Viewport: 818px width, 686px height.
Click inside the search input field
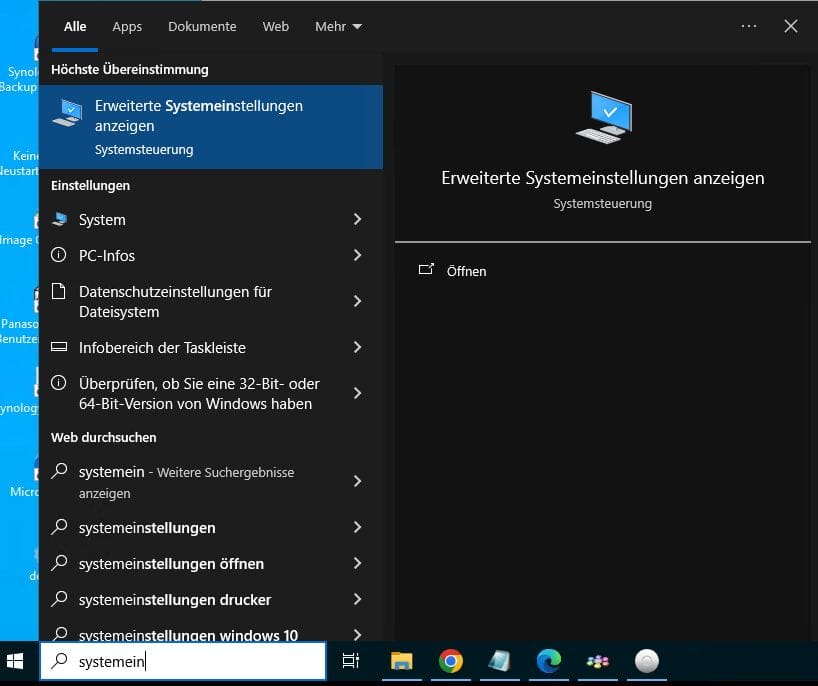pyautogui.click(x=180, y=661)
